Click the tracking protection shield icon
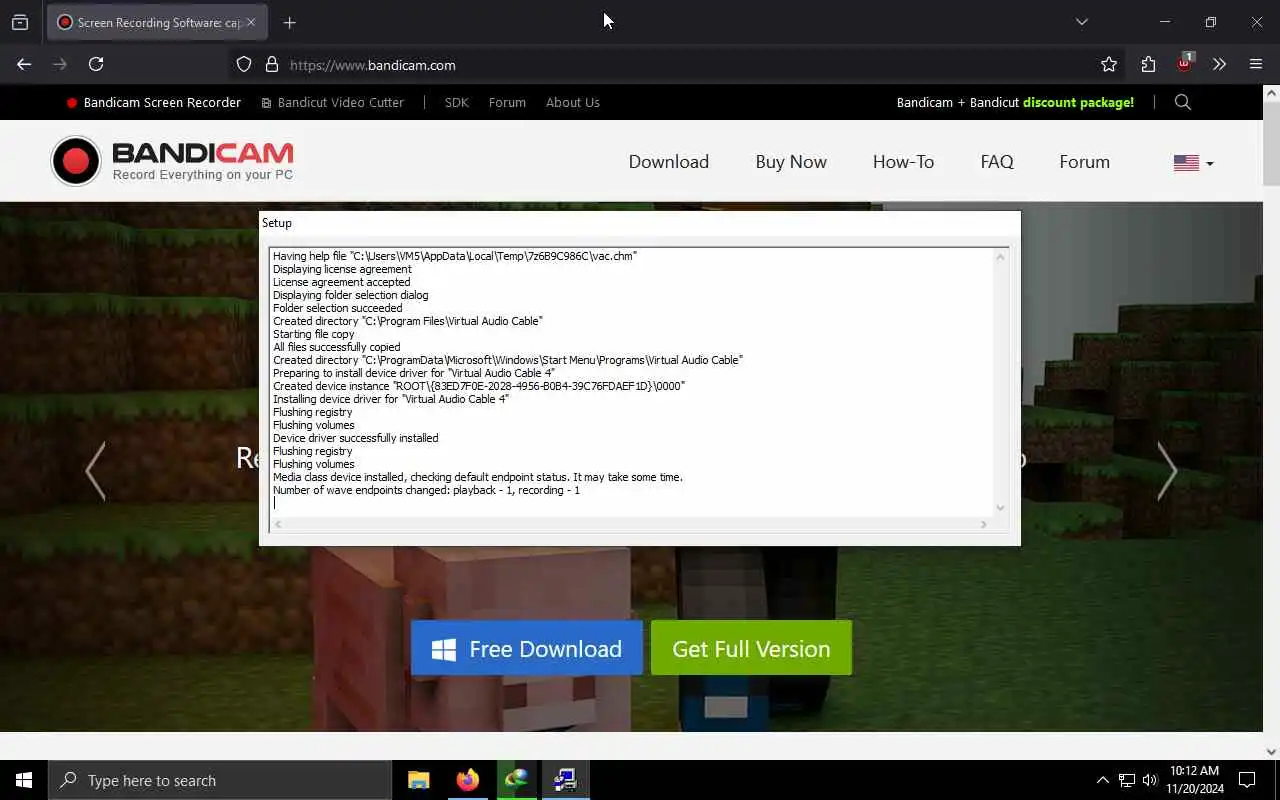 (244, 64)
